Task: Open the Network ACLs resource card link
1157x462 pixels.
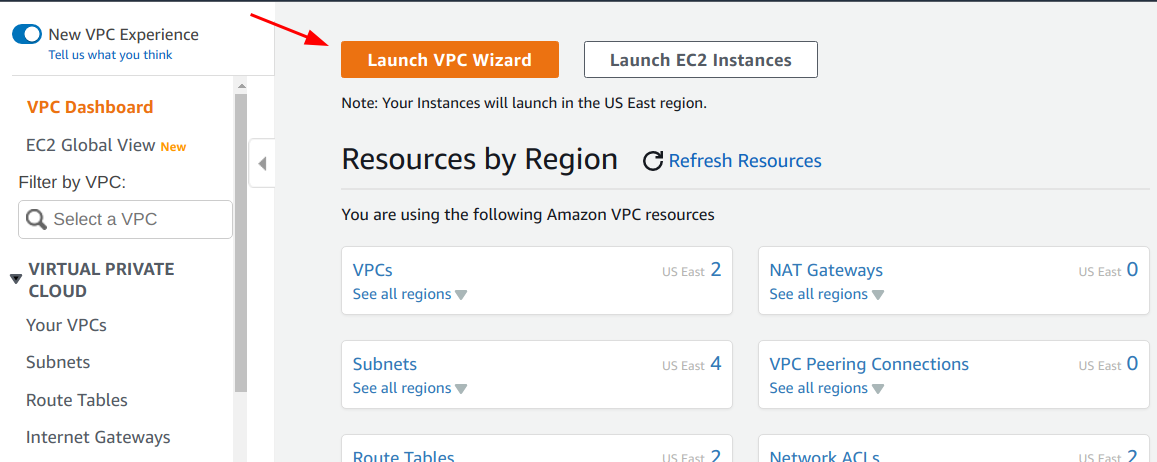Action: [x=824, y=456]
